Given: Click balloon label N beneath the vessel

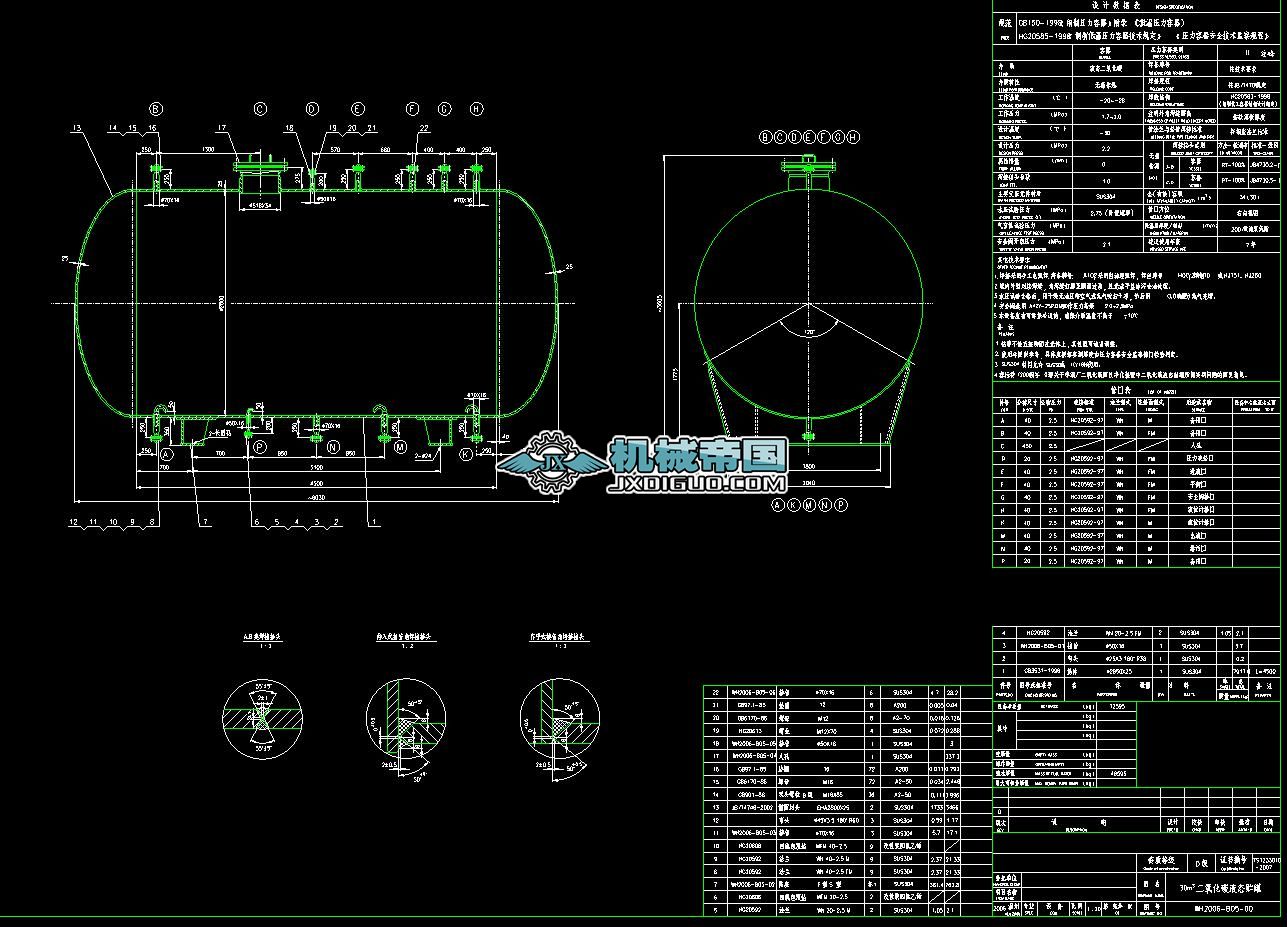Looking at the screenshot, I should (331, 448).
